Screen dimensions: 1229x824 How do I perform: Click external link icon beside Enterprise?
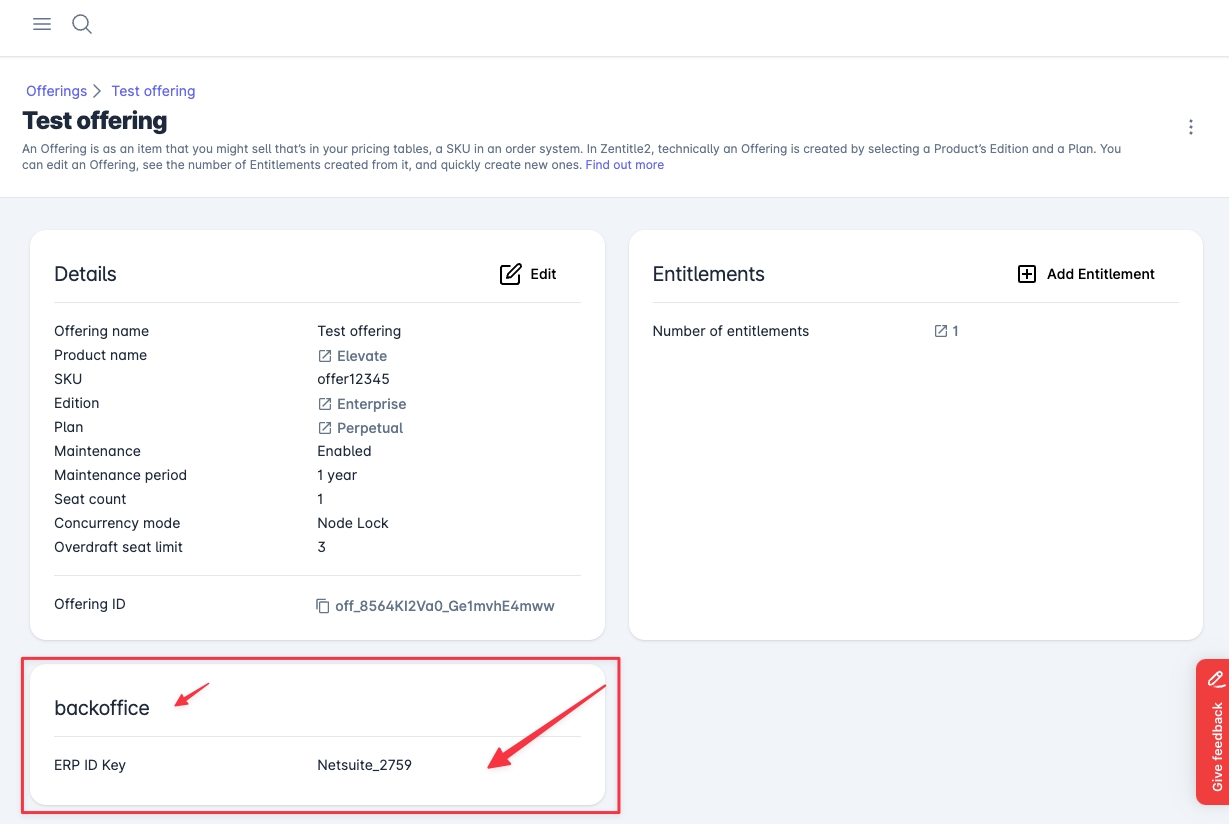[325, 404]
